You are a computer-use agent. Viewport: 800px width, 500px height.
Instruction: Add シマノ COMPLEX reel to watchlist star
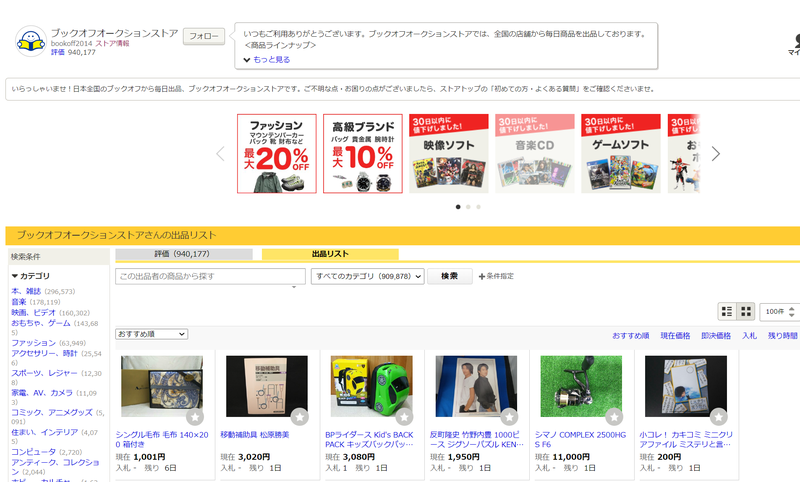614,417
